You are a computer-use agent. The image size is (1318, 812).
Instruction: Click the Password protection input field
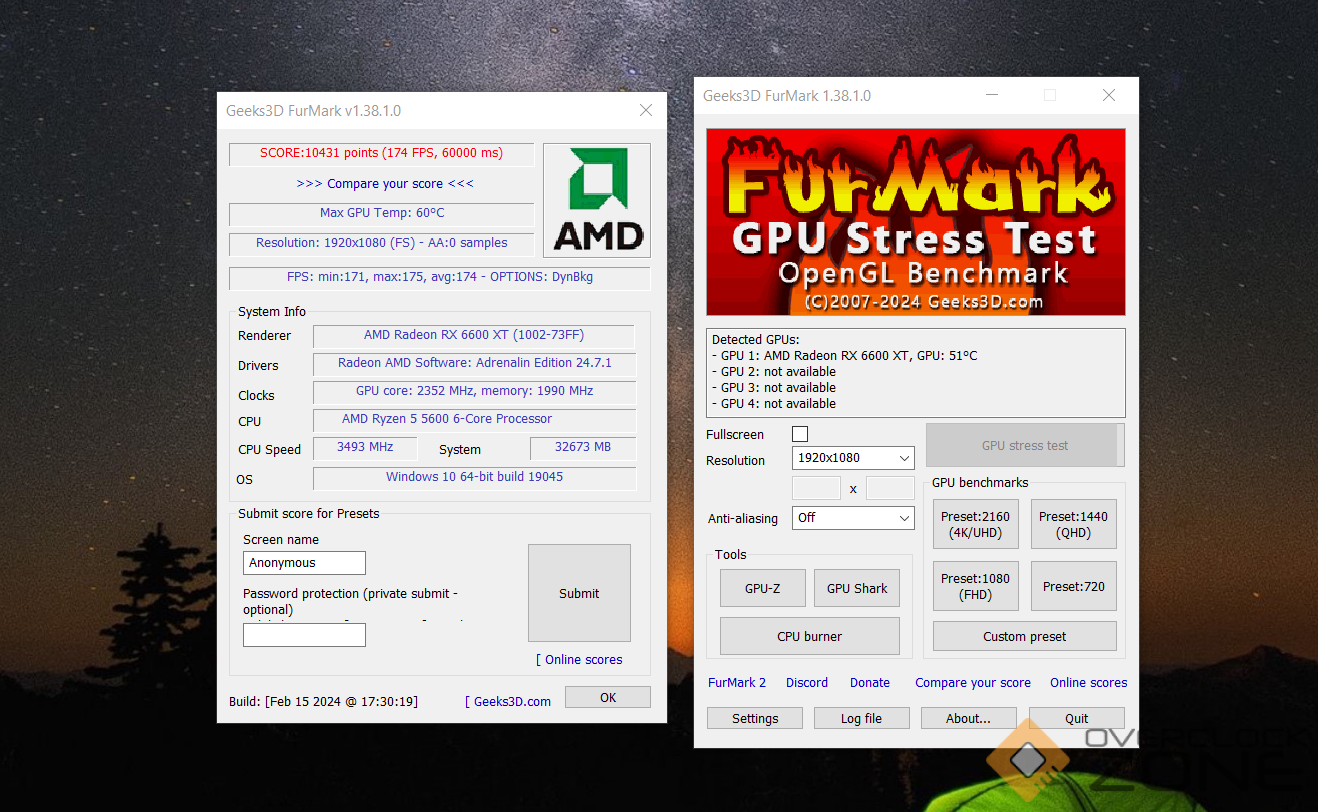click(x=304, y=635)
